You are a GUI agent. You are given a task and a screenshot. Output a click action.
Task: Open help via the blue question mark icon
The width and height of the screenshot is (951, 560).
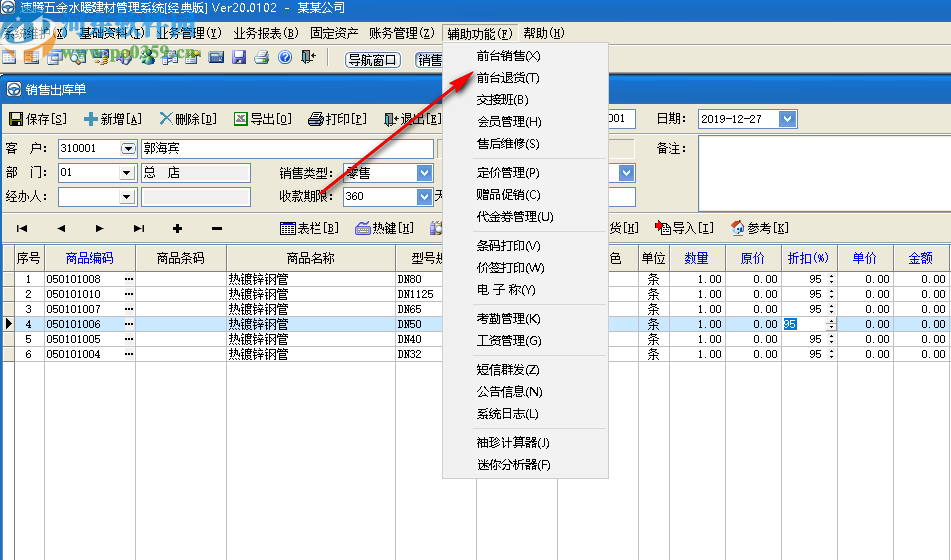tap(285, 57)
